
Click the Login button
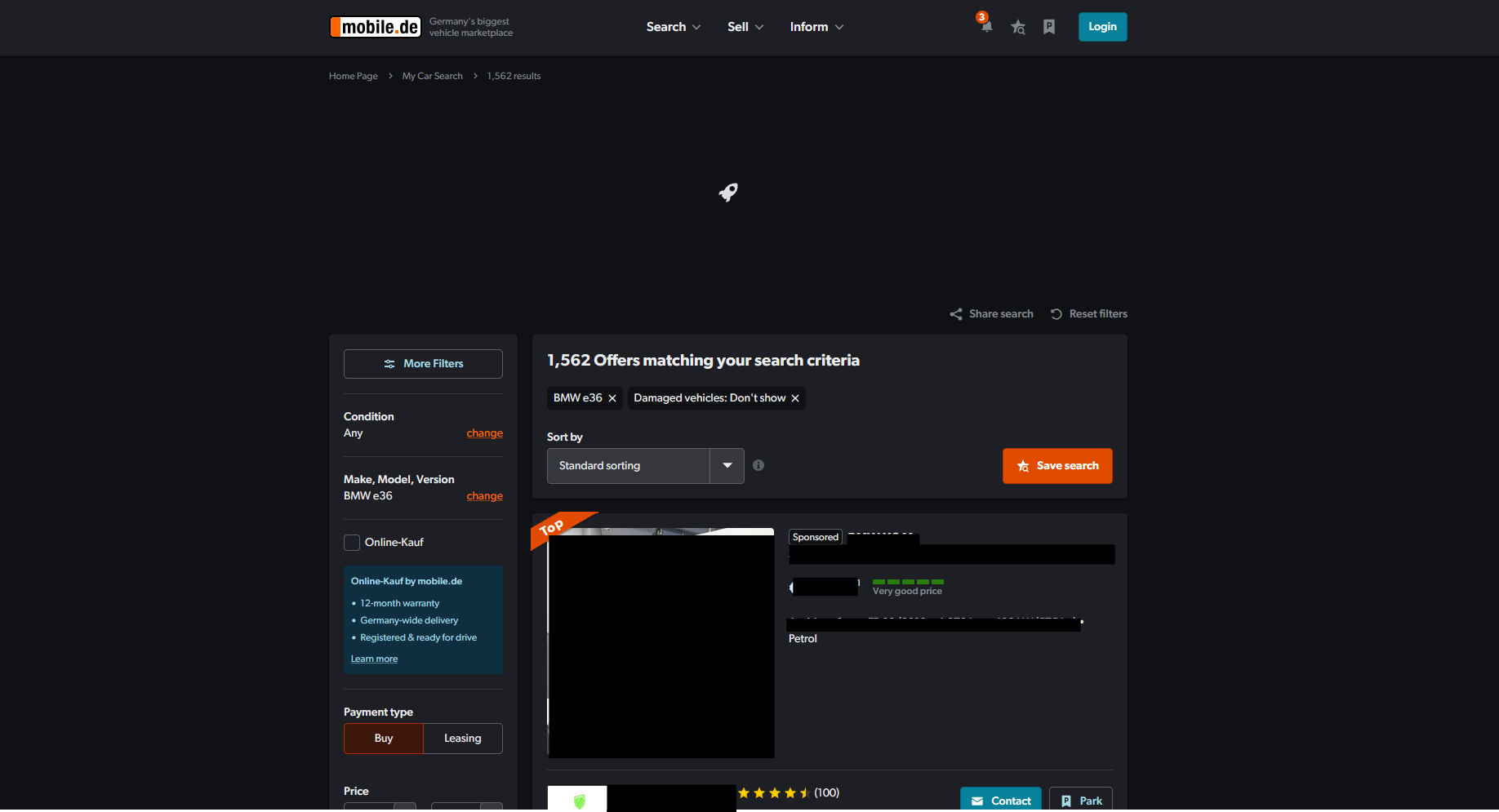(x=1102, y=27)
